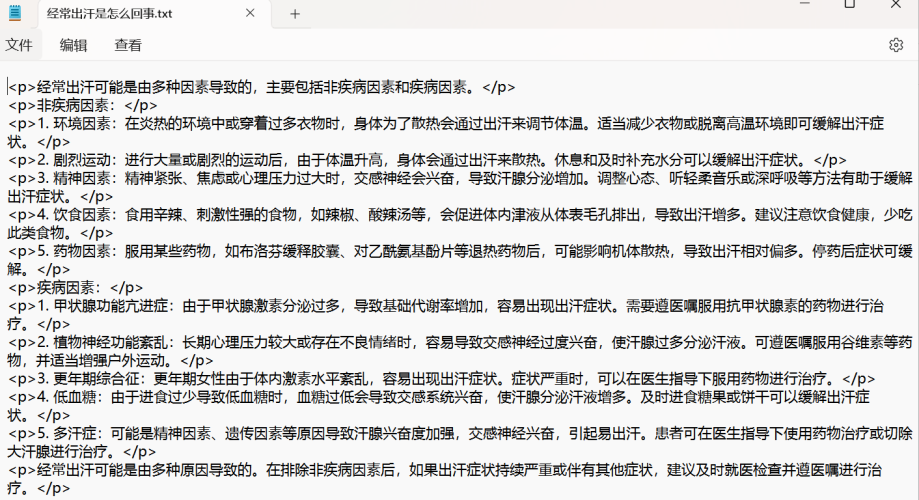Screen dimensions: 919x500
Task: Maximize the Notepad window
Action: (849, 4)
